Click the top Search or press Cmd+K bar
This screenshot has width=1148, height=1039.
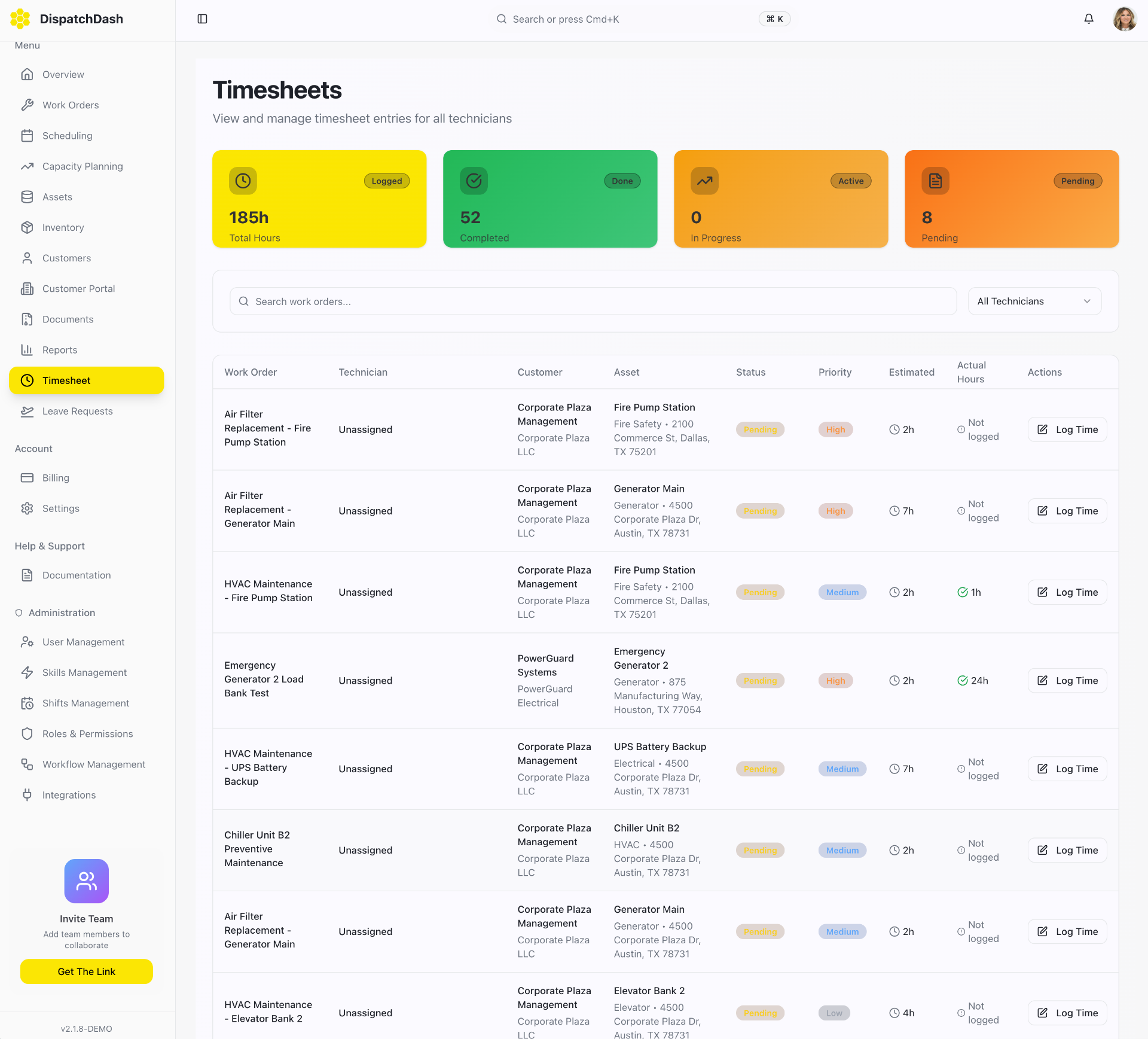pos(643,19)
